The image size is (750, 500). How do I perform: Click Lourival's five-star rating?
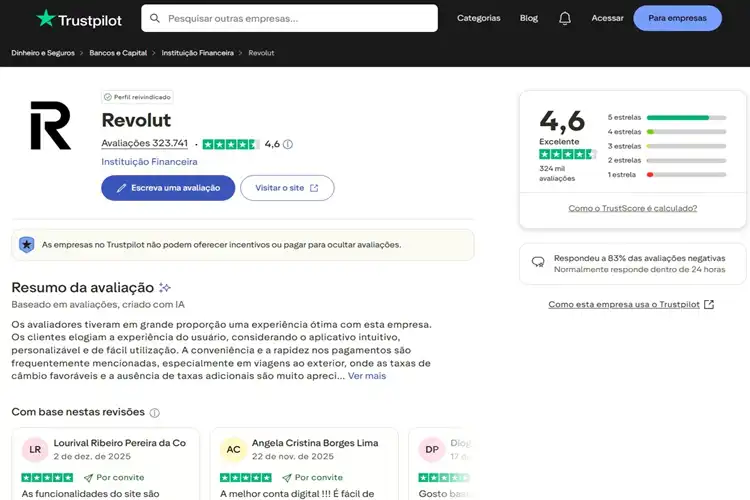point(47,478)
